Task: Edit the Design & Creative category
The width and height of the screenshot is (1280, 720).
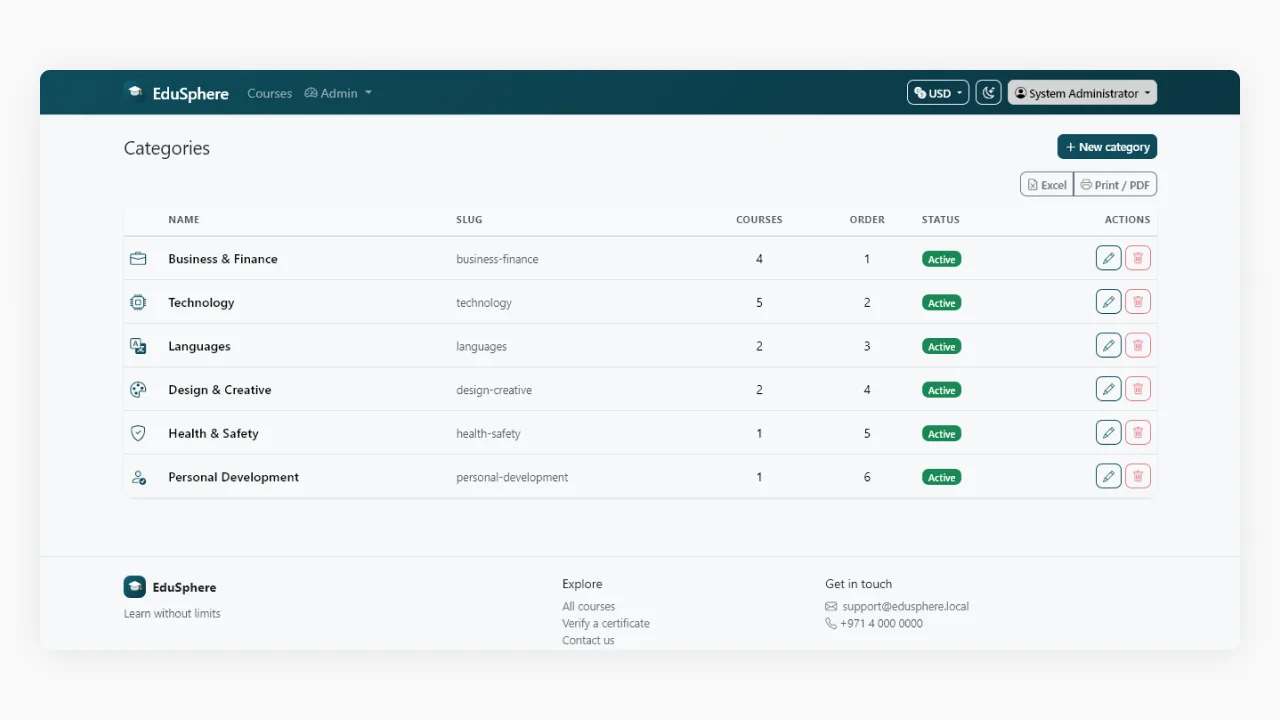Action: pyautogui.click(x=1108, y=389)
